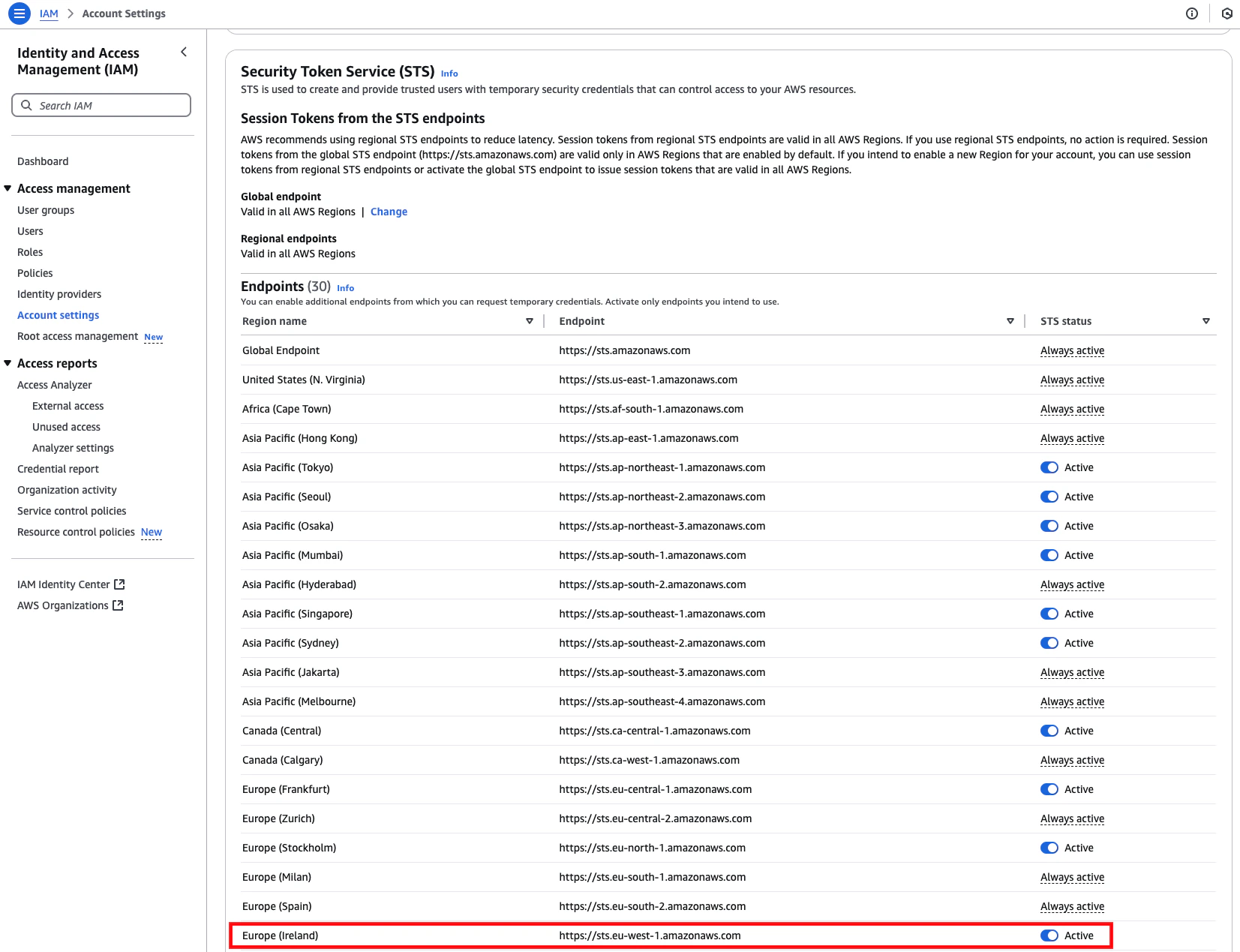Open the hamburger navigation menu icon
1240x952 pixels.
pos(20,14)
